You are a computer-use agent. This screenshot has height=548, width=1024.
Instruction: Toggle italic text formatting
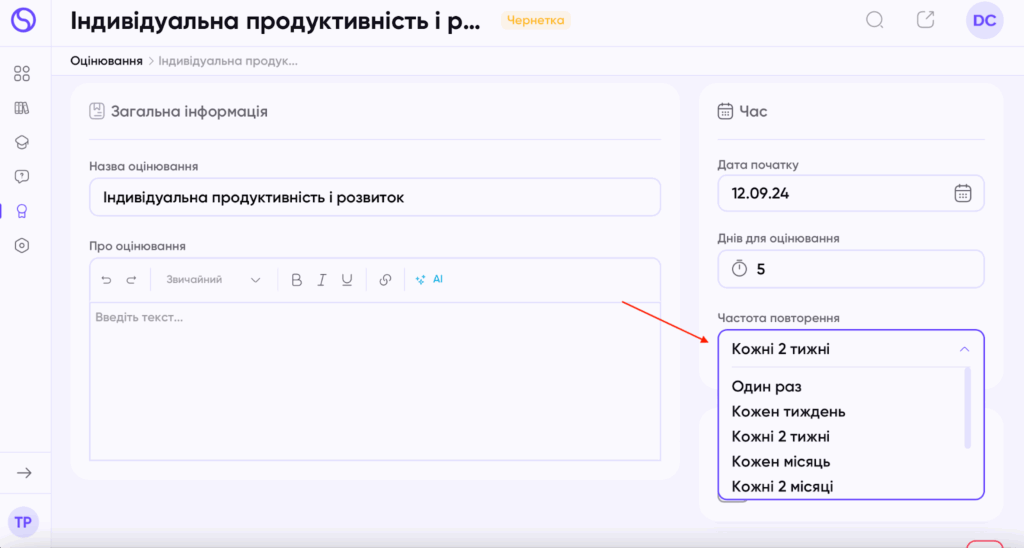pyautogui.click(x=322, y=280)
